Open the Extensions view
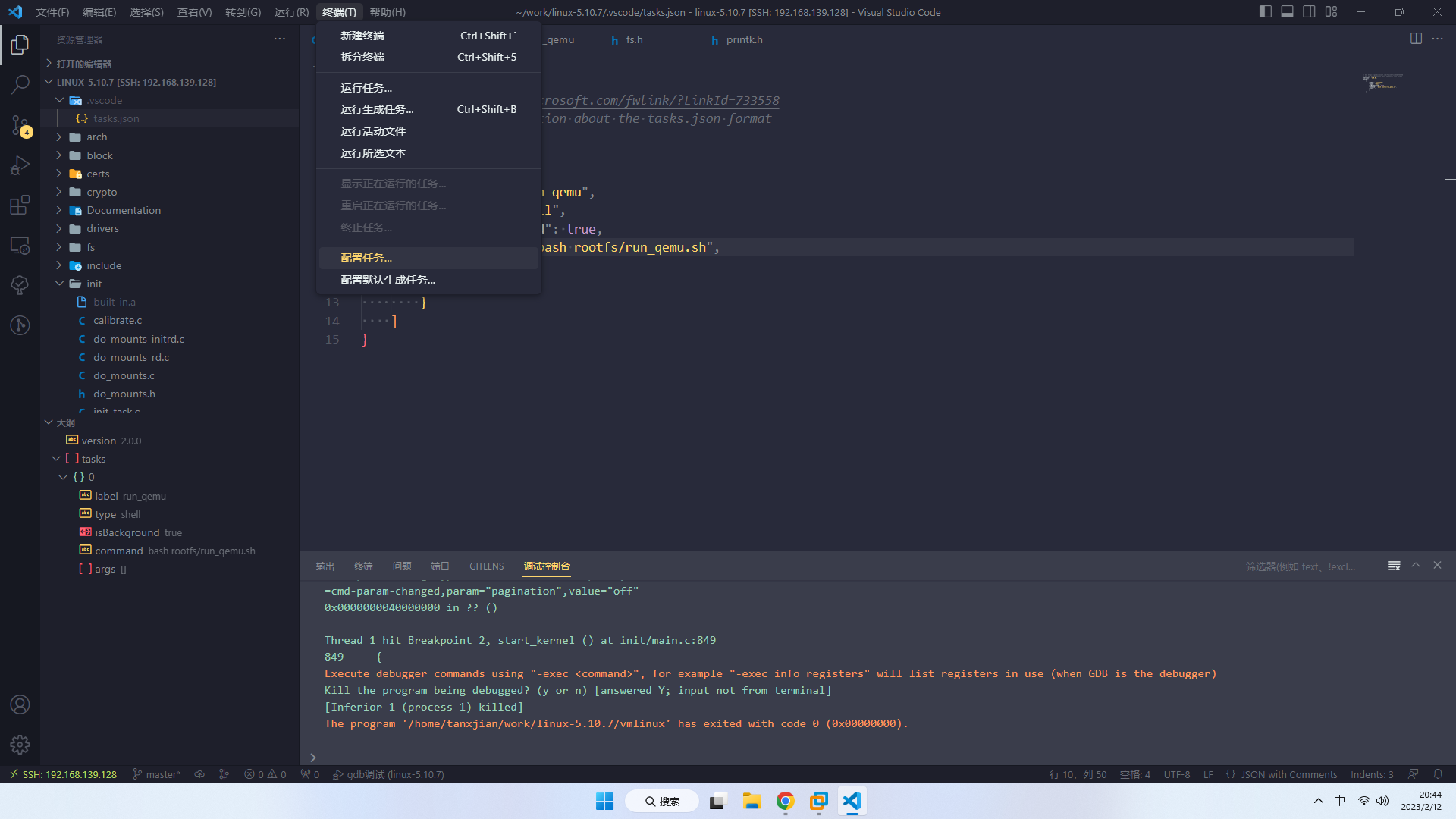This screenshot has width=1456, height=819. [20, 206]
